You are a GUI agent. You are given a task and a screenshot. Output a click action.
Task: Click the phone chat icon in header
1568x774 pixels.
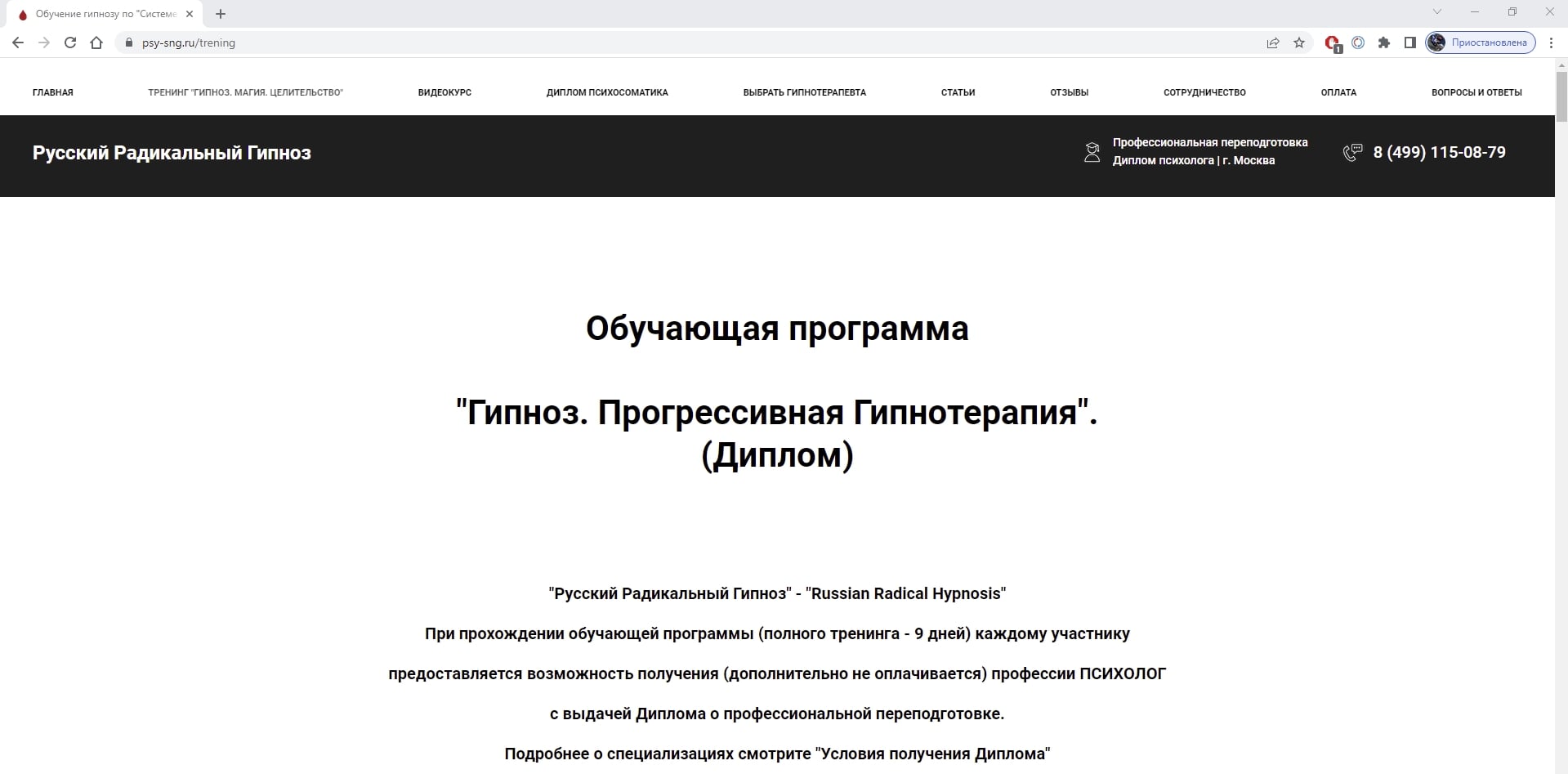[1353, 152]
